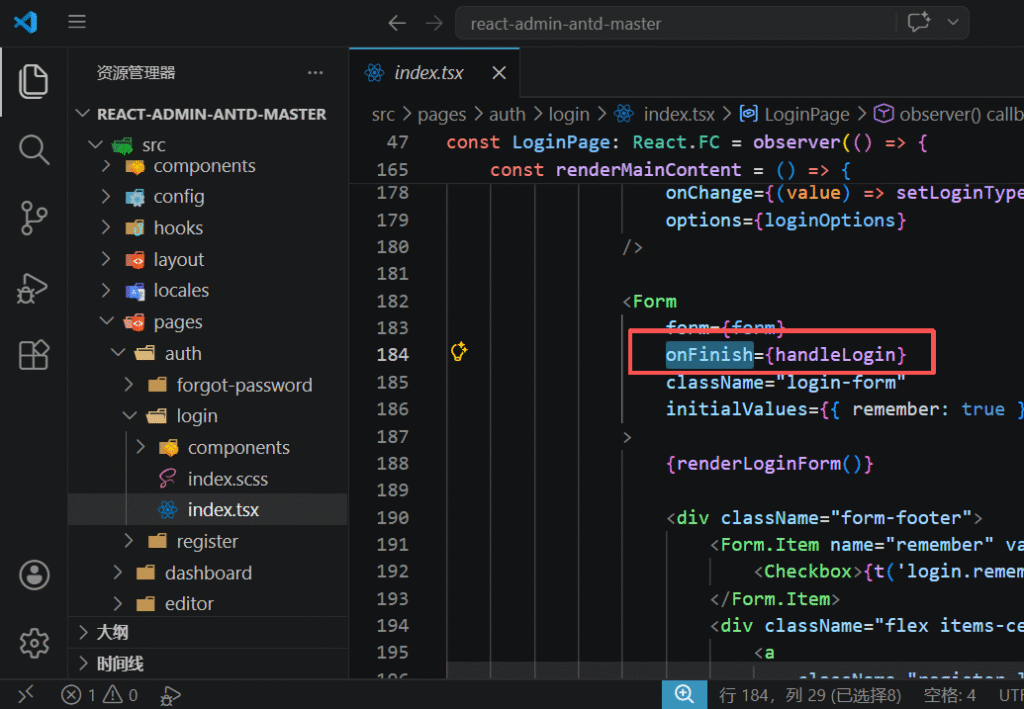Go back with the left arrow
The width and height of the screenshot is (1024, 709).
[397, 23]
